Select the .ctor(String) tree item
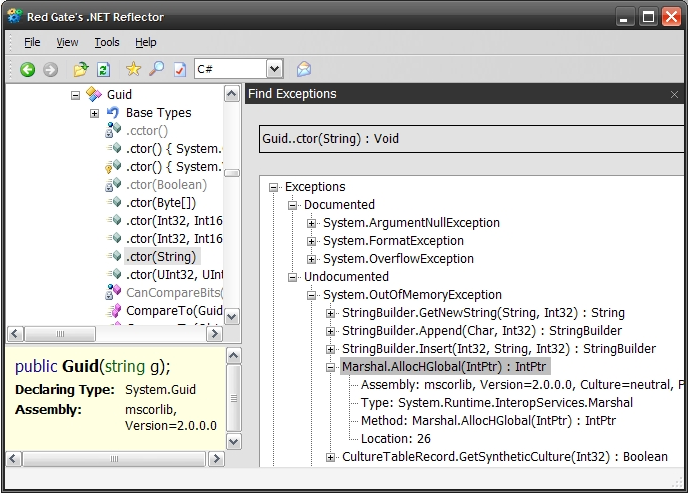689x494 pixels. (161, 257)
